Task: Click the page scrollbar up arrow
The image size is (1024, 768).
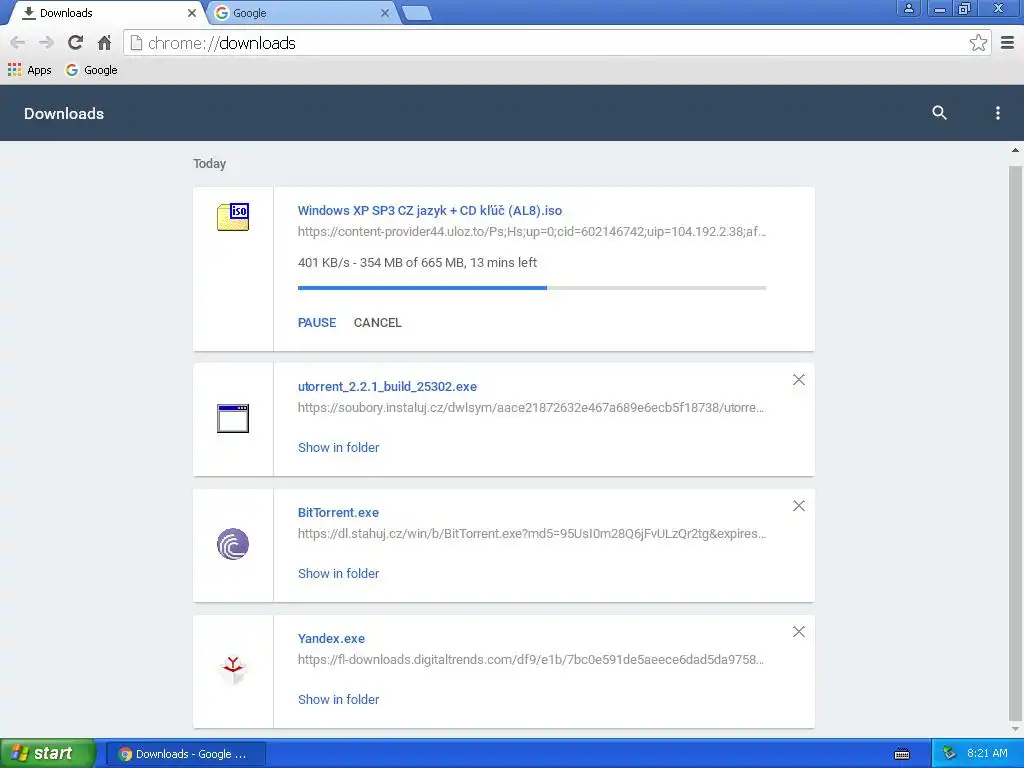Action: click(1015, 151)
